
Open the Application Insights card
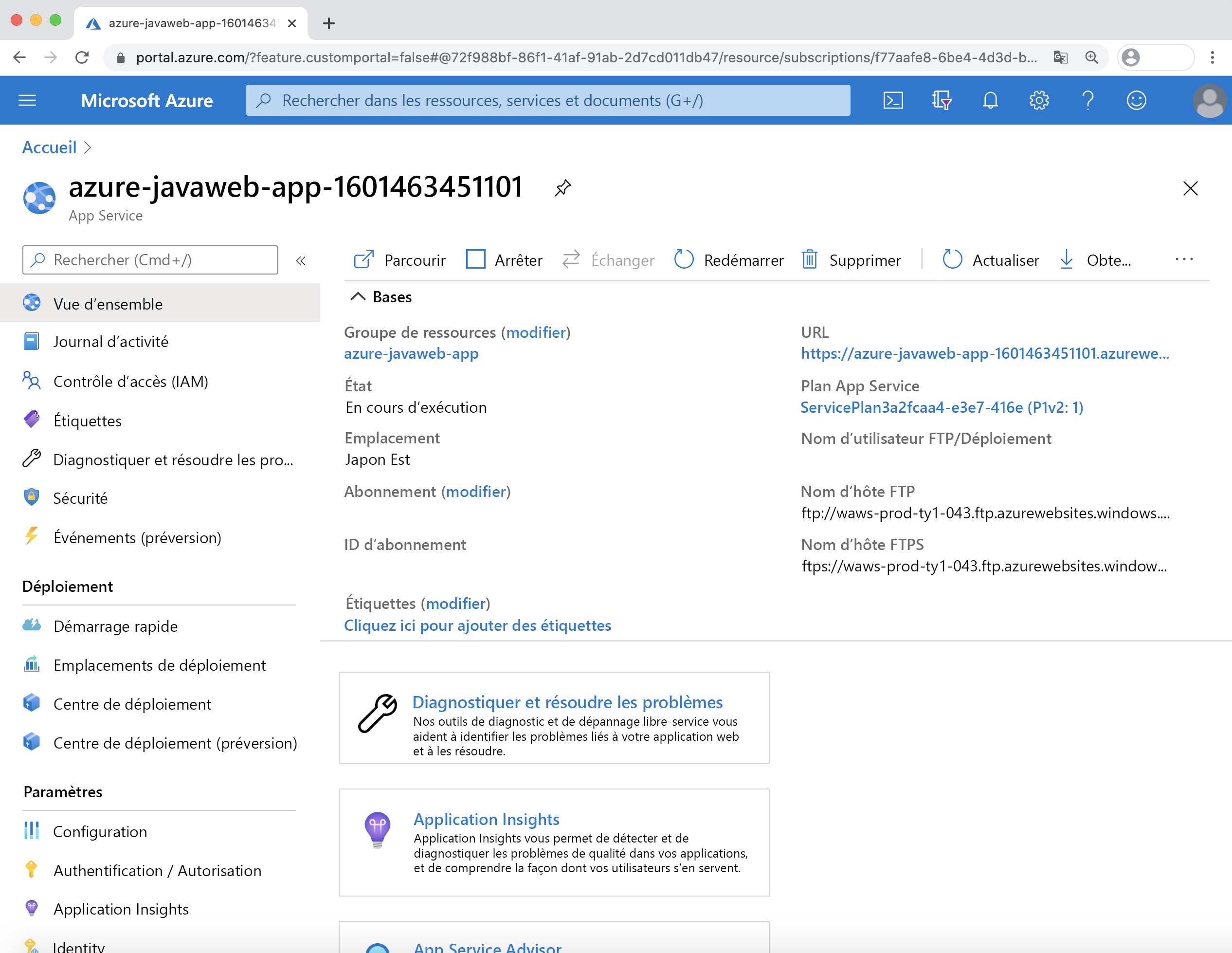pyautogui.click(x=553, y=843)
